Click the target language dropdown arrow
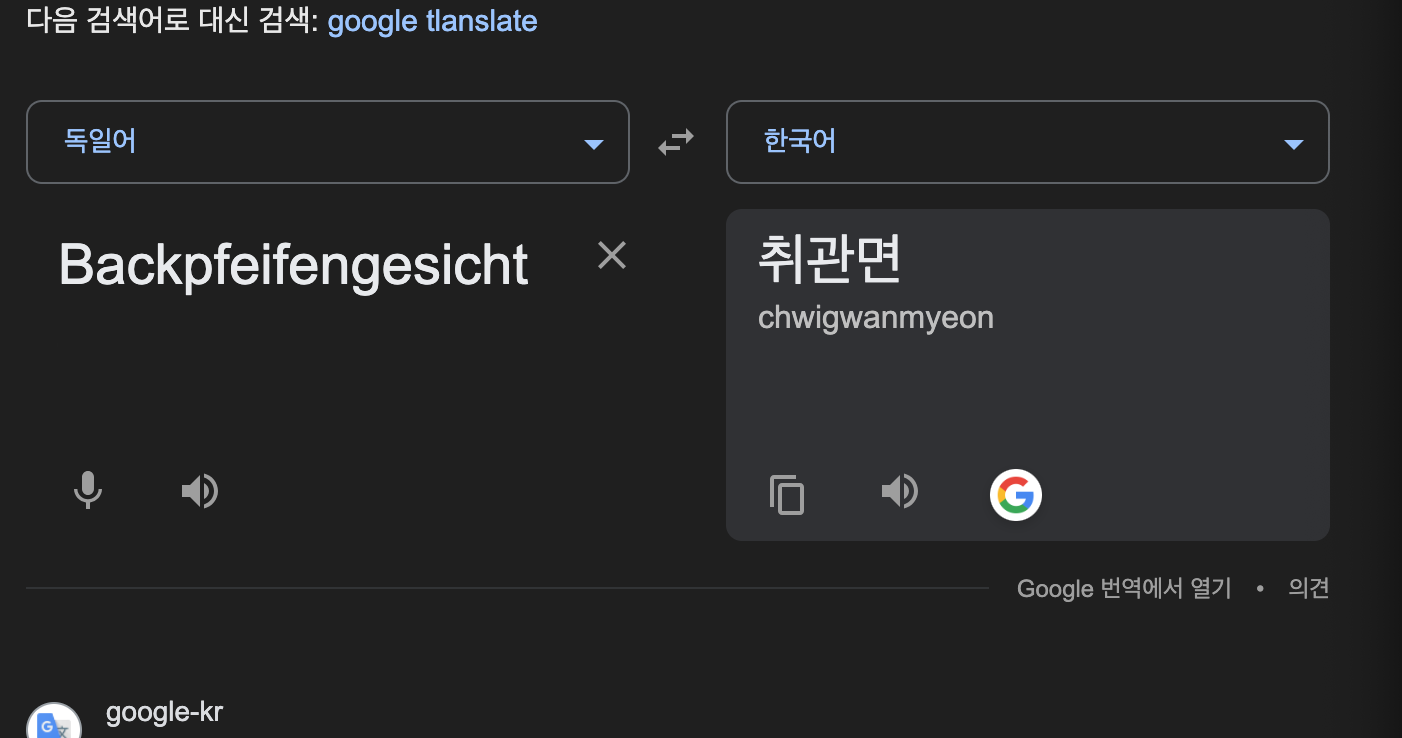1402x738 pixels. 1294,144
